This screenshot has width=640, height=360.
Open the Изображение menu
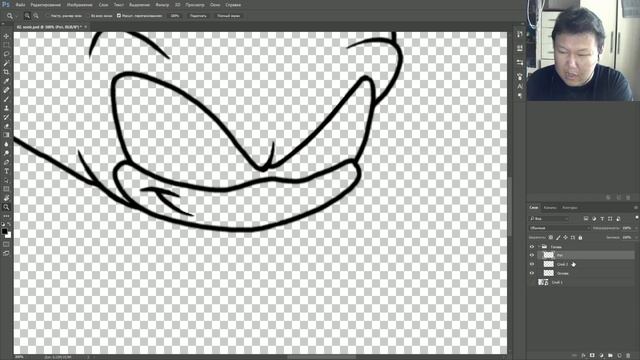coord(79,5)
